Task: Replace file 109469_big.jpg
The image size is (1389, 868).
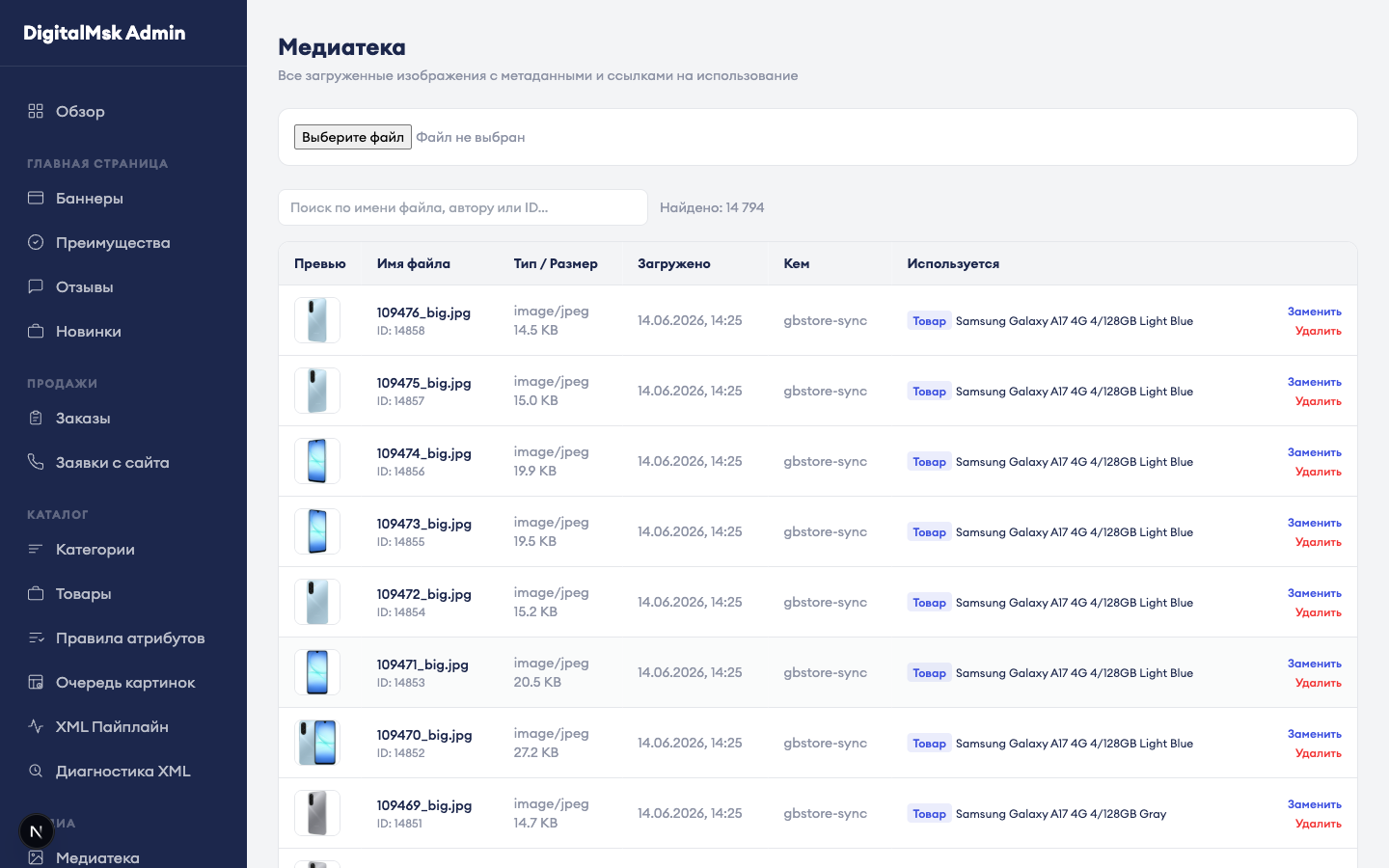Action: tap(1315, 804)
